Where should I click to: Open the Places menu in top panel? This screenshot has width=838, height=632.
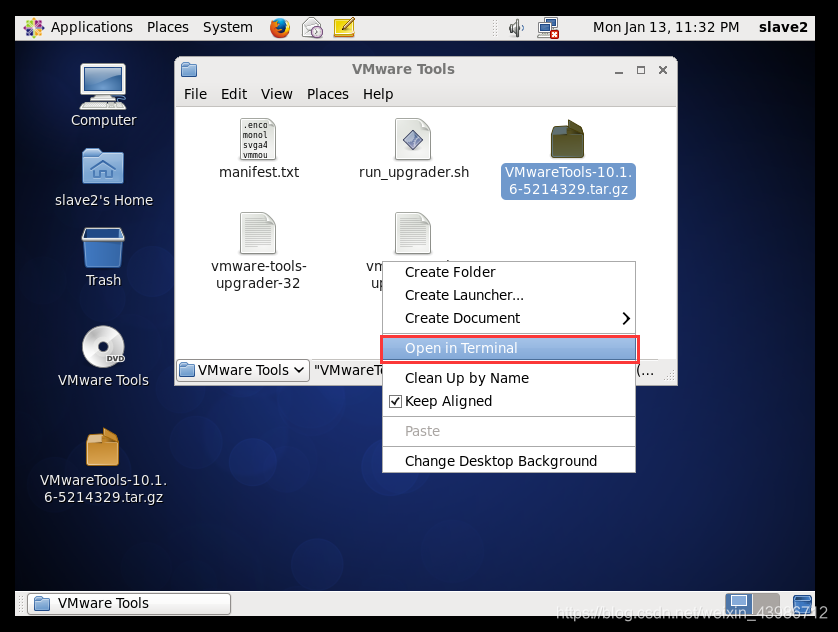pyautogui.click(x=168, y=28)
